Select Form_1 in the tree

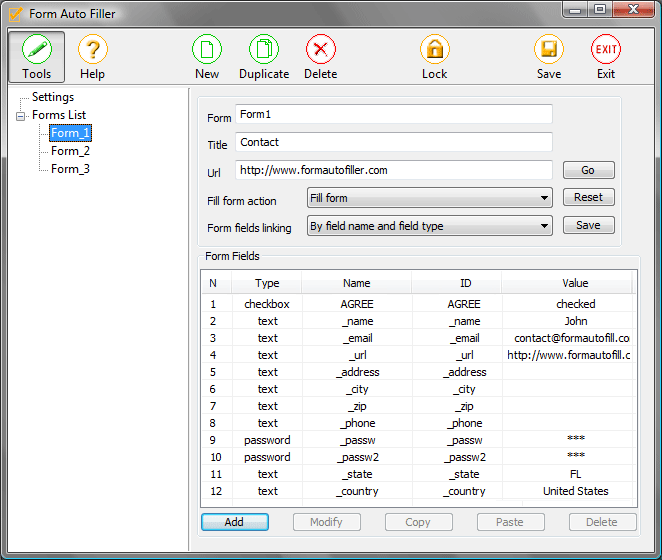tap(70, 133)
